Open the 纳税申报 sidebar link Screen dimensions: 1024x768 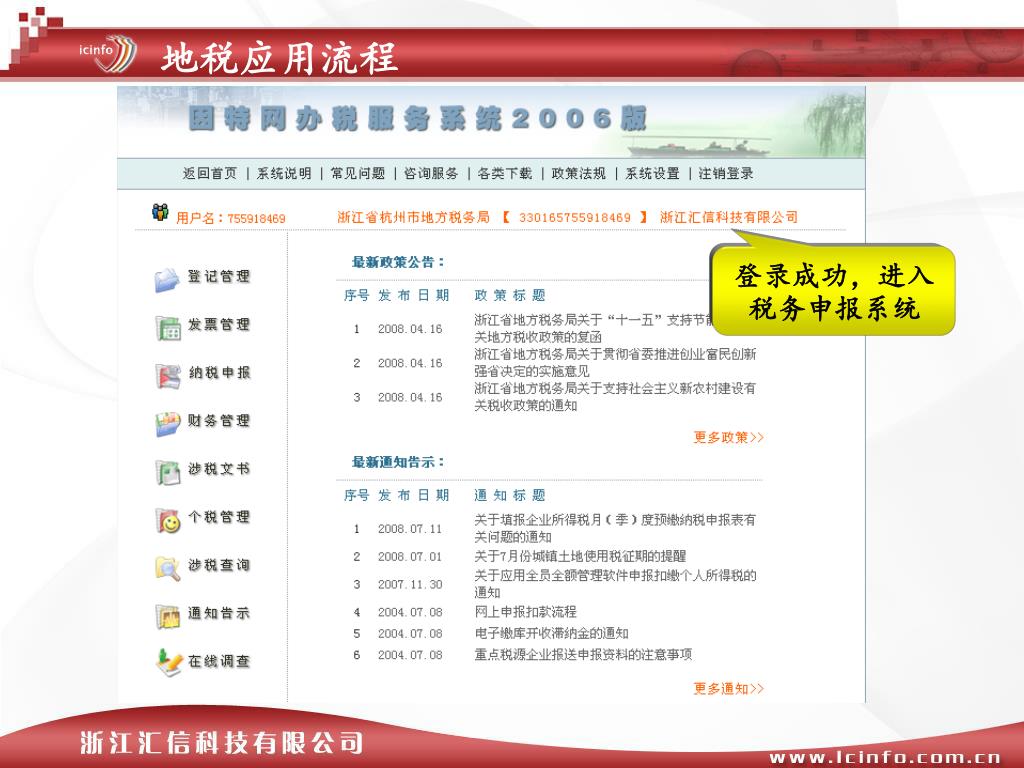click(219, 372)
